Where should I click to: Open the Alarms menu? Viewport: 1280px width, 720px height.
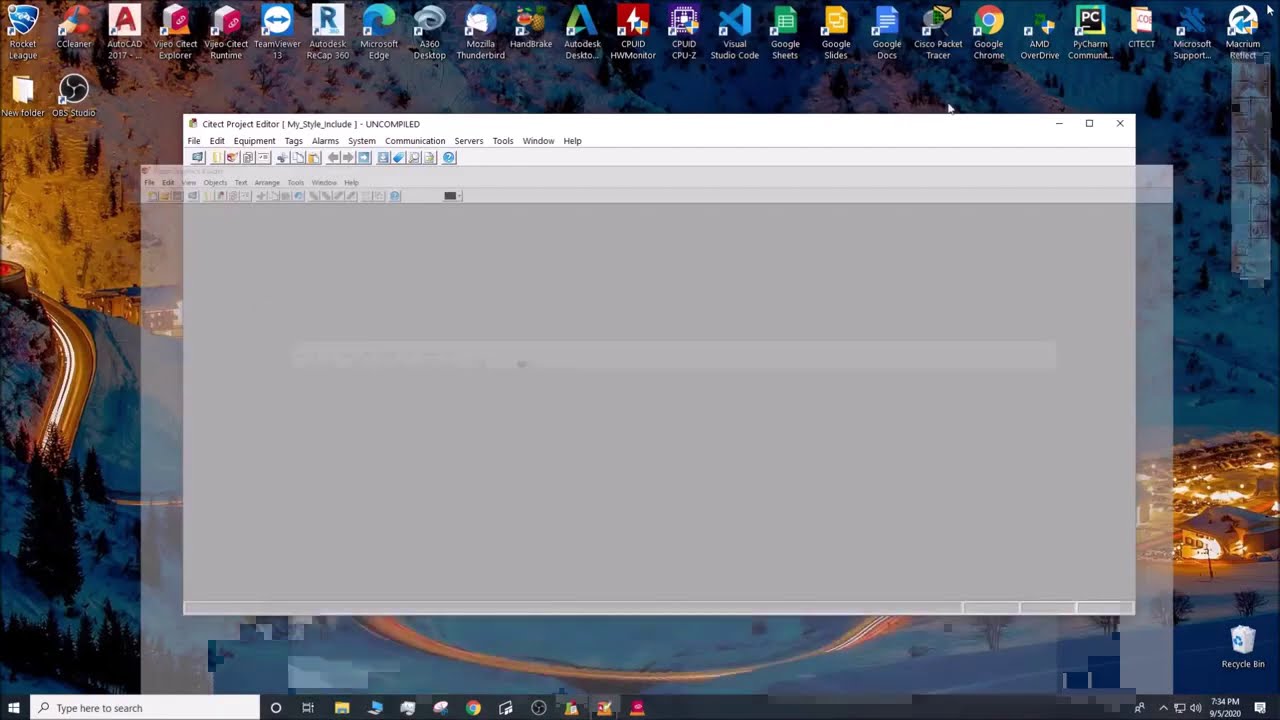pos(325,141)
